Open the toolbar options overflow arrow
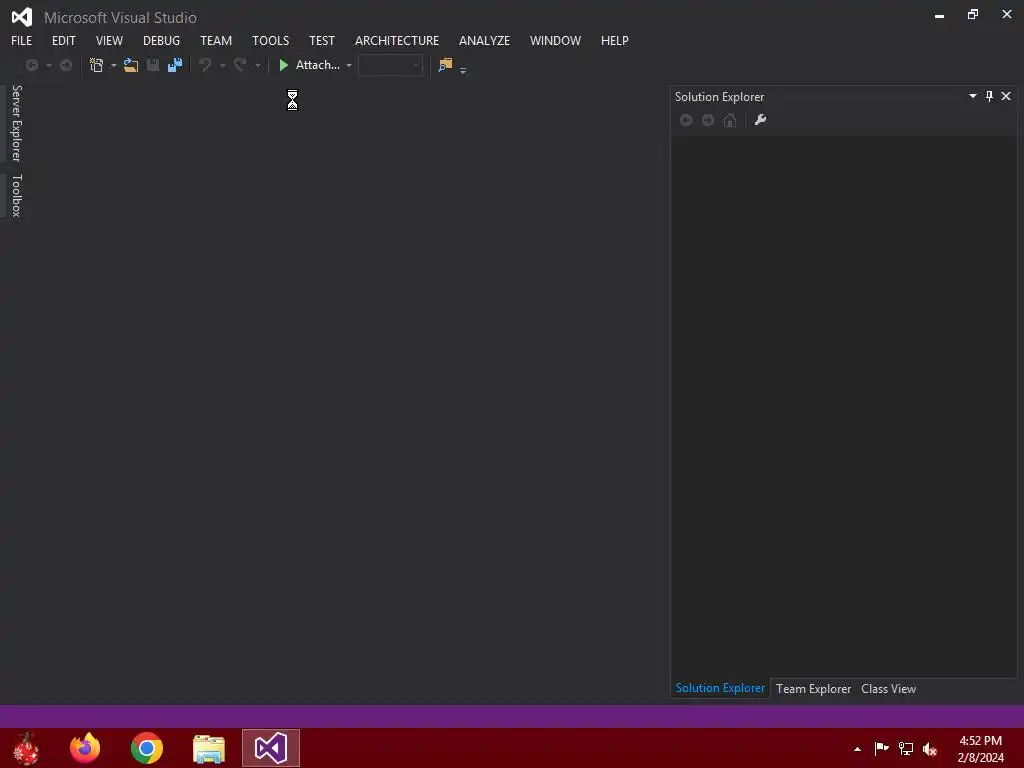Screen dimensions: 1024x768 463,70
